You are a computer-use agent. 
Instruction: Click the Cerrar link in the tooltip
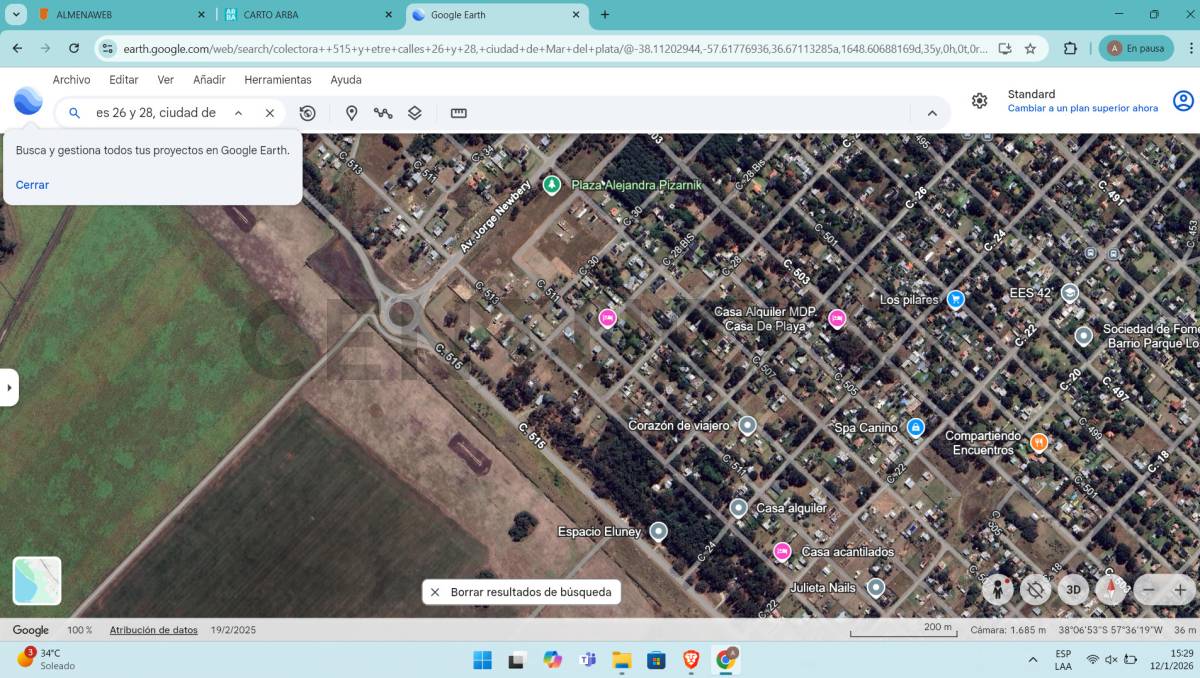click(x=32, y=185)
